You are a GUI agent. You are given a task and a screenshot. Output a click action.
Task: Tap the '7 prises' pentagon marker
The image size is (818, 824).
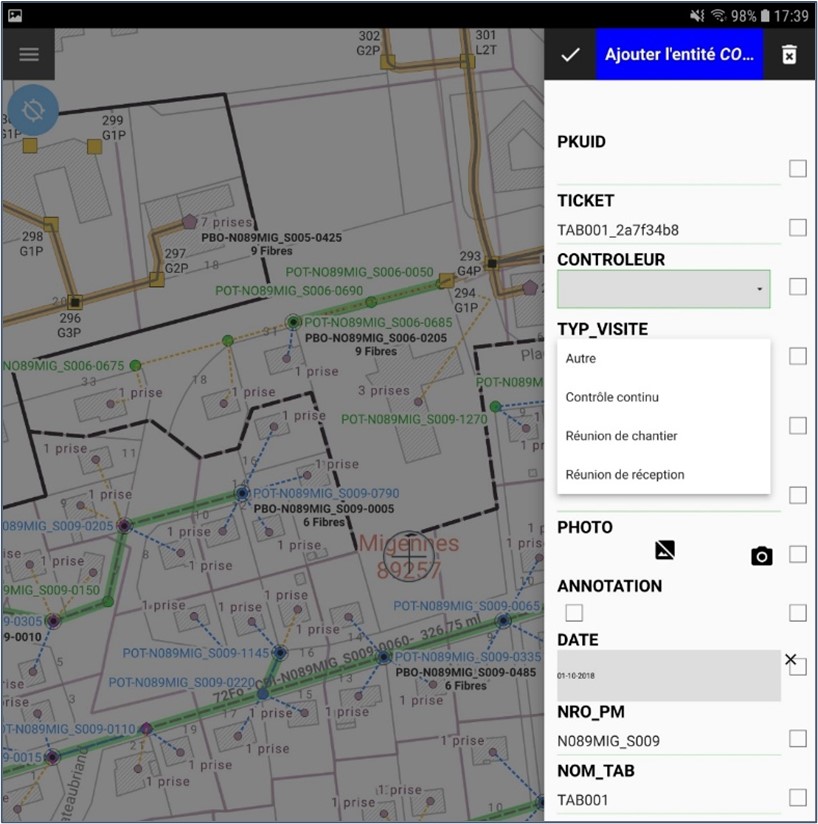point(189,222)
